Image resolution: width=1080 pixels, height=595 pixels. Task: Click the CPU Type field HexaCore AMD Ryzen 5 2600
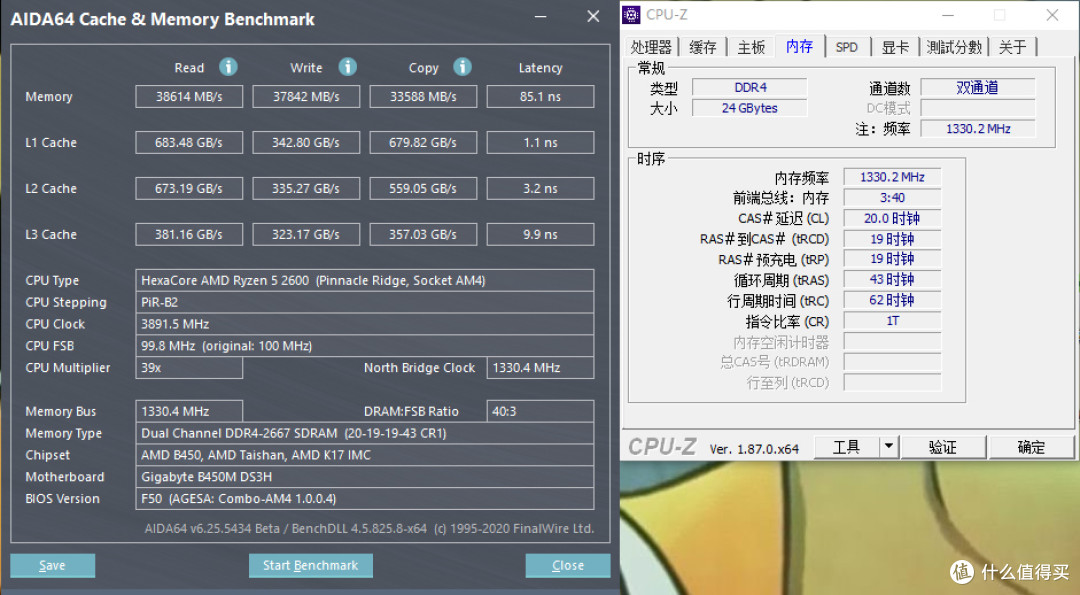(x=364, y=280)
